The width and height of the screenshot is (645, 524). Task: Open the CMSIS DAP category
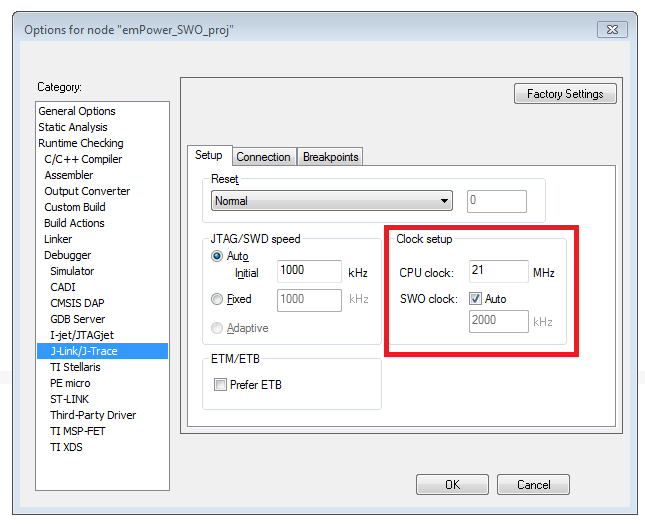click(77, 303)
